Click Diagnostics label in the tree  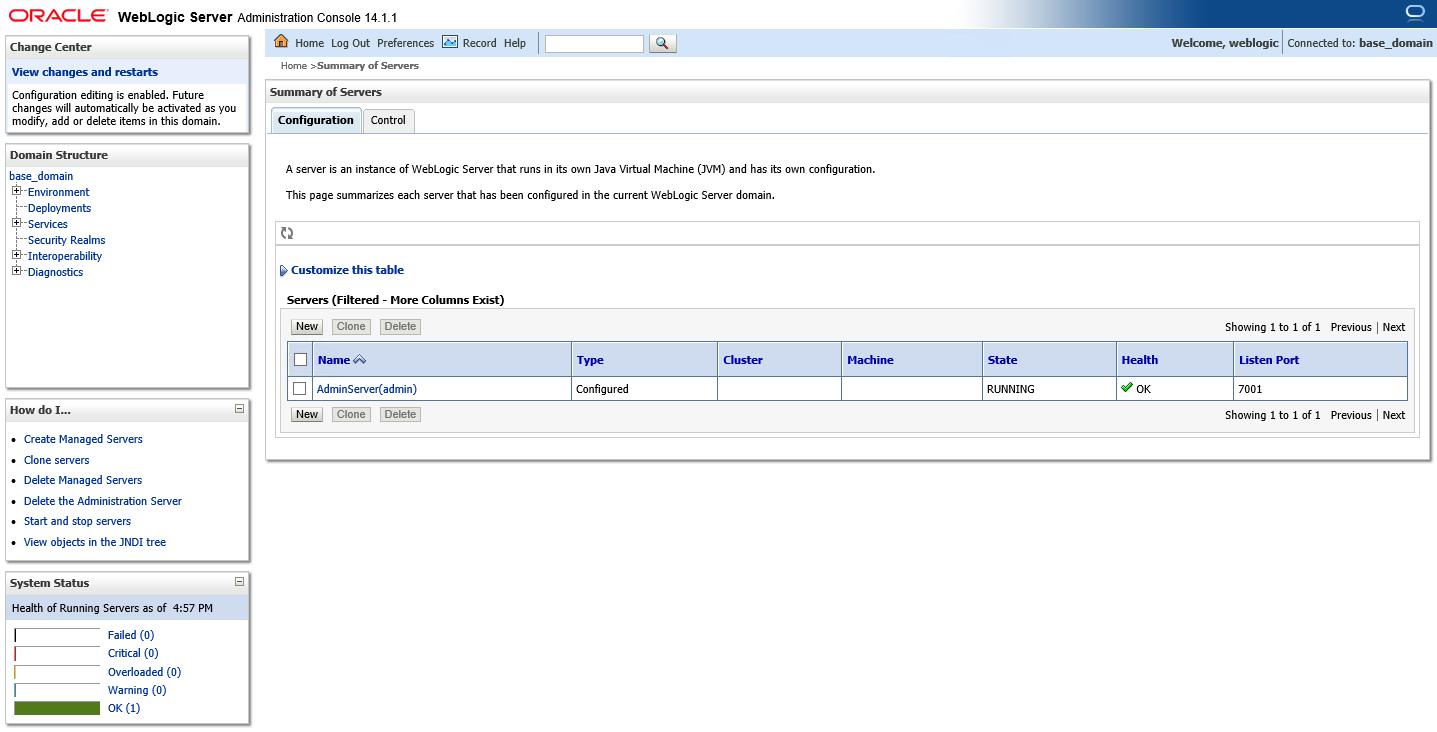pos(55,272)
